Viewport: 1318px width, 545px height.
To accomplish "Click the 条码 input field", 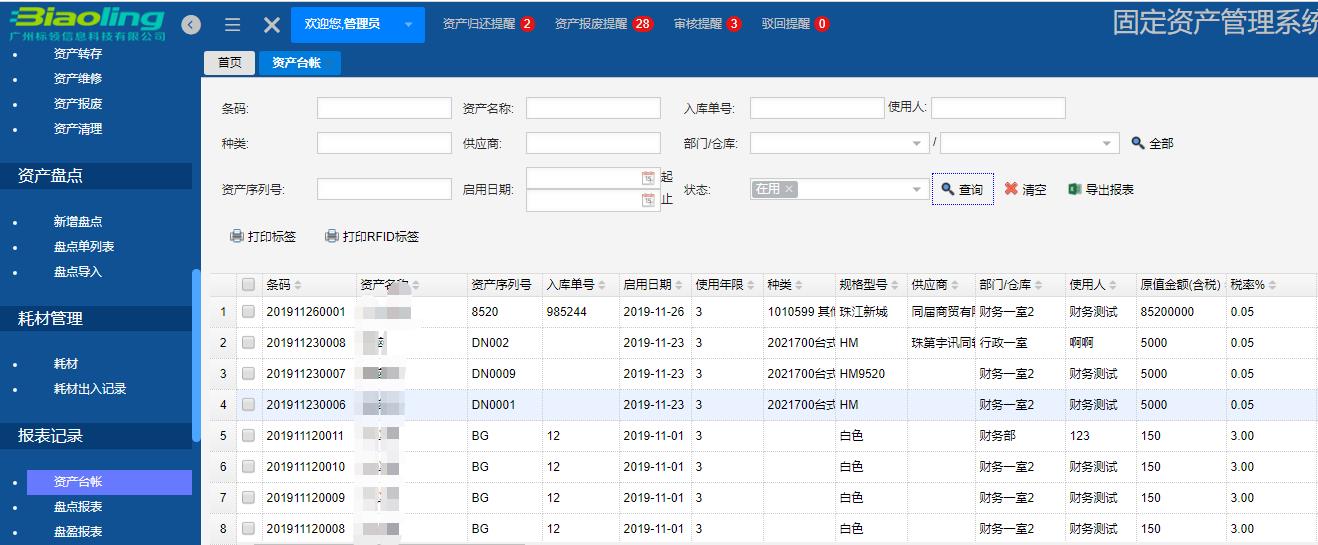I will (384, 108).
